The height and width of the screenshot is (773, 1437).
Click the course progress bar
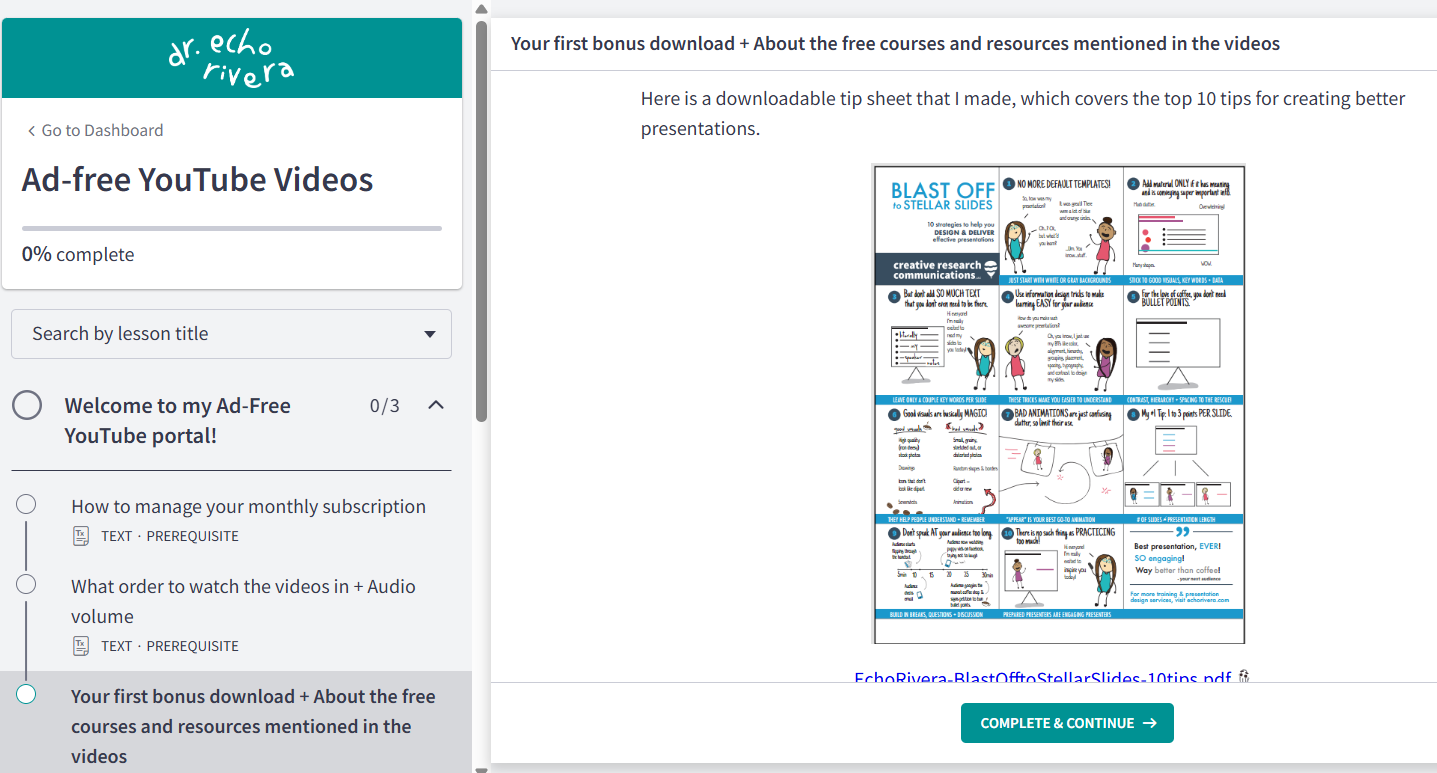click(231, 228)
